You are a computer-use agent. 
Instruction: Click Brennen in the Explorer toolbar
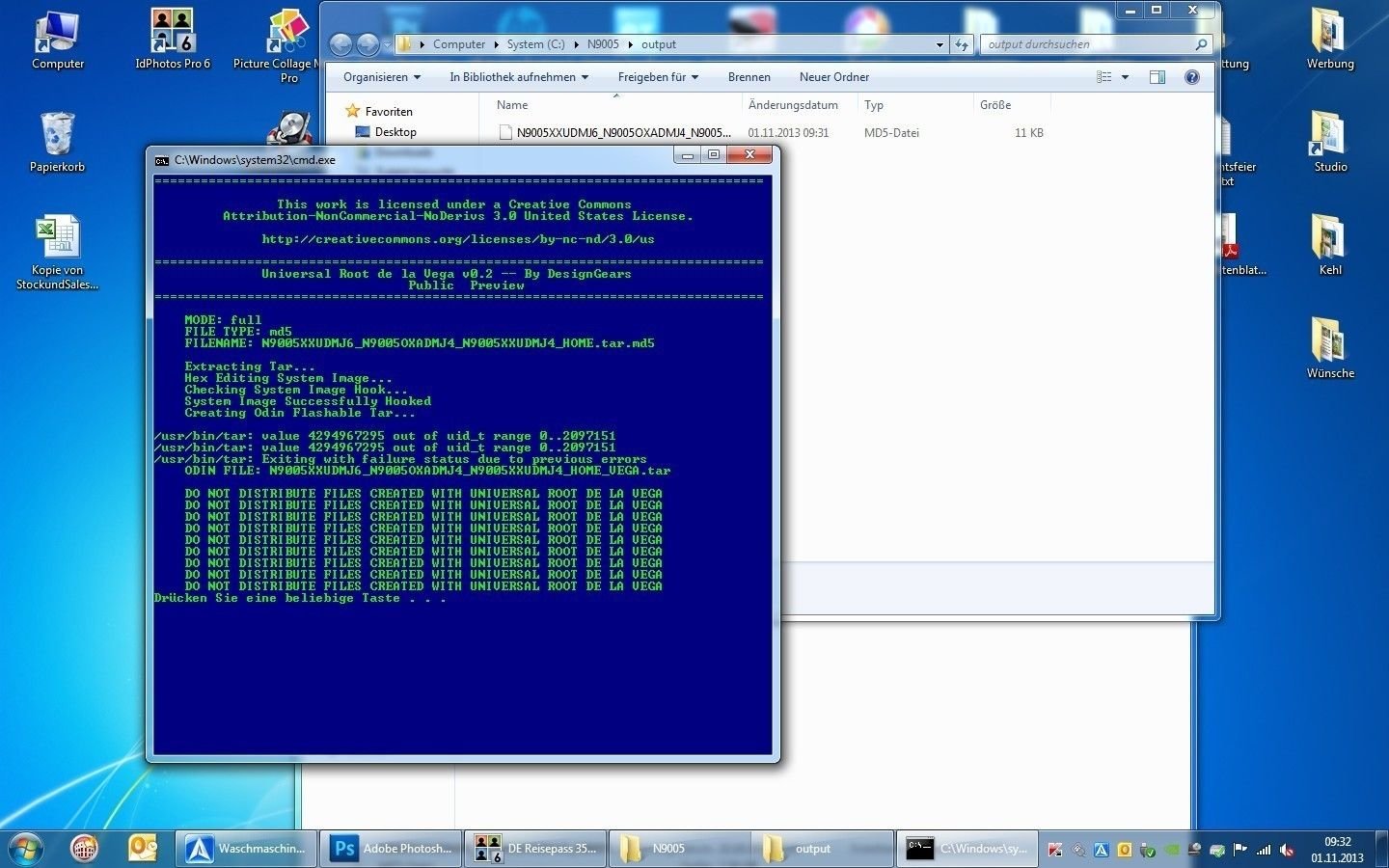[749, 77]
